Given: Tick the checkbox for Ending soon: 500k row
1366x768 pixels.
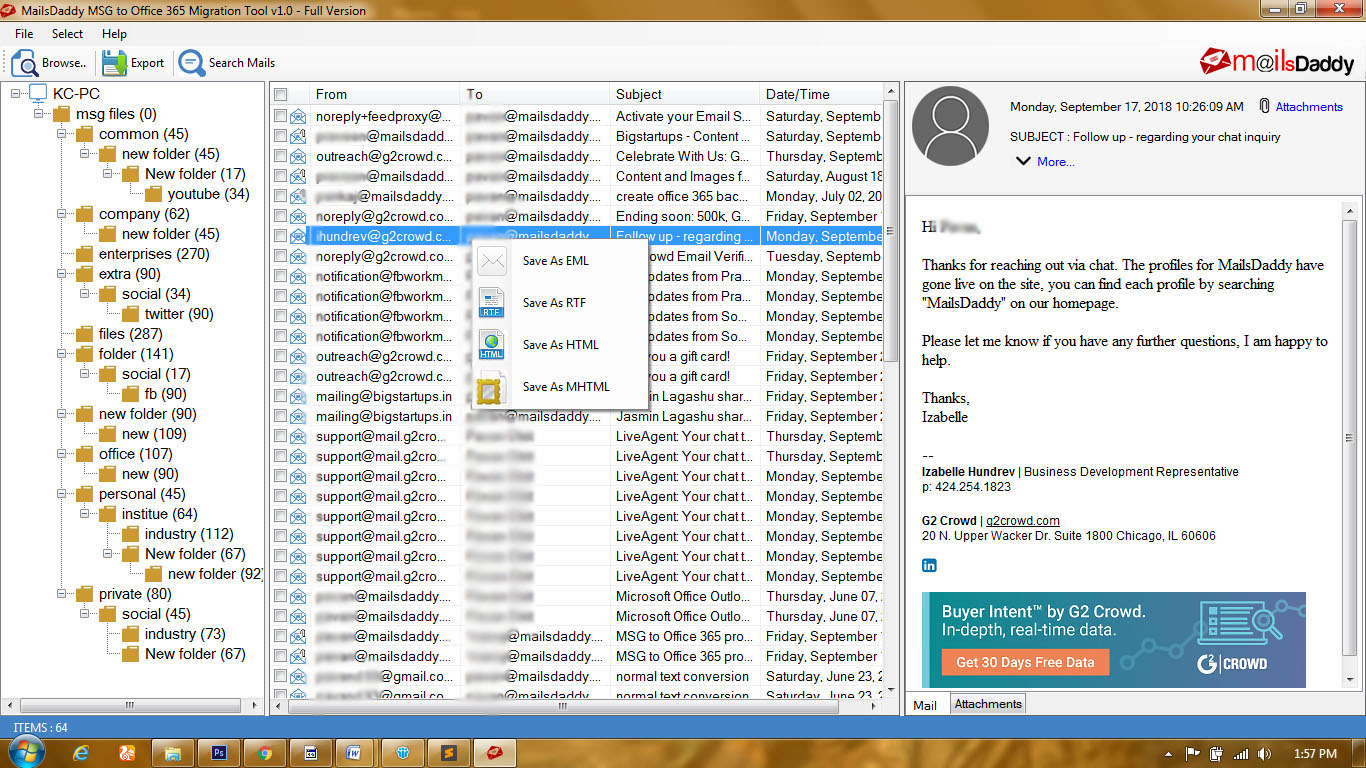Looking at the screenshot, I should tap(281, 216).
